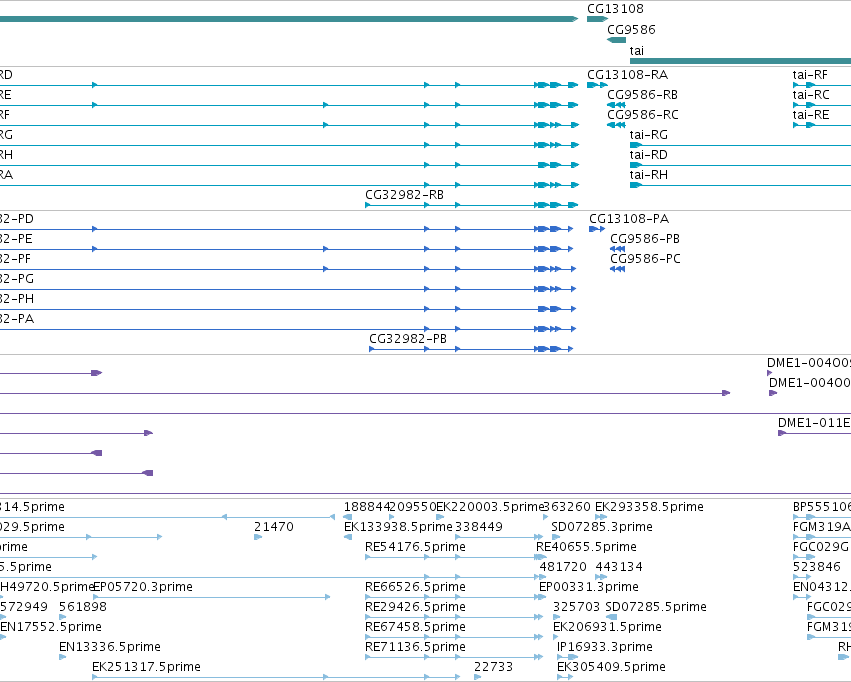
Task: Click the short CG13108 gene bar
Action: tap(597, 19)
